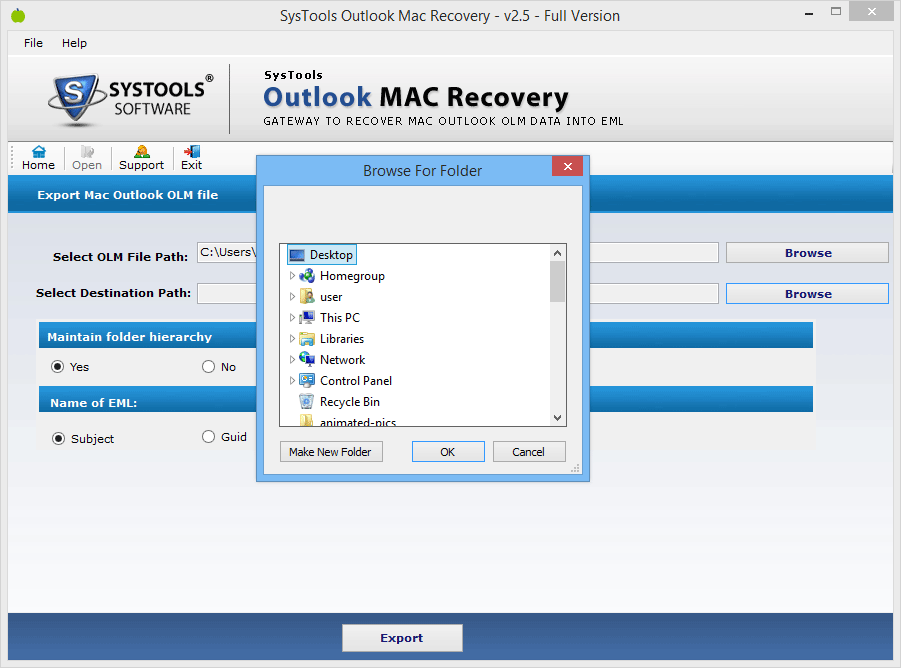Select Libraries label in folder tree
901x668 pixels.
pos(342,339)
